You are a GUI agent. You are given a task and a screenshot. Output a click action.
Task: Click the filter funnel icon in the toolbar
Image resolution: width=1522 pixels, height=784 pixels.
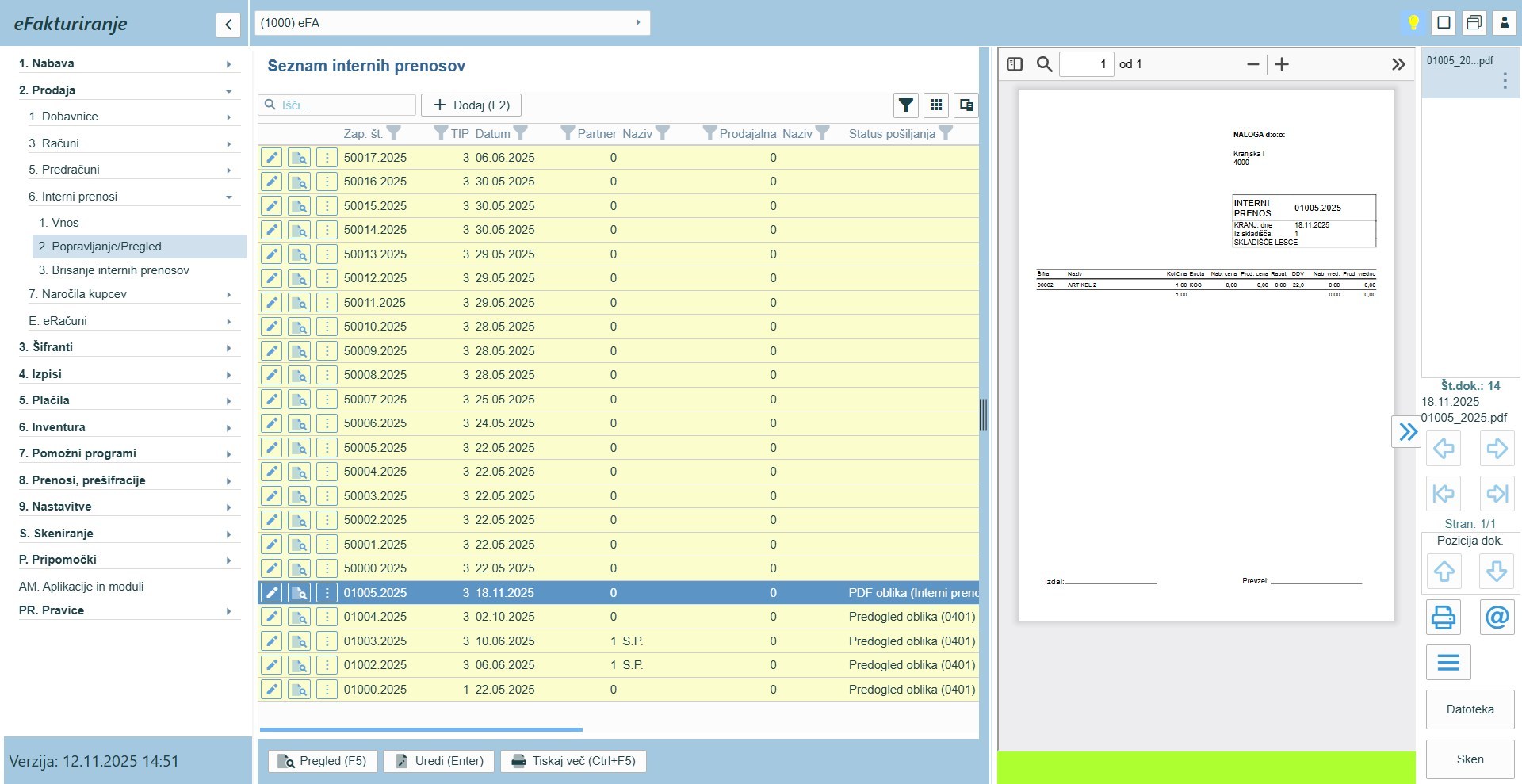(x=905, y=105)
